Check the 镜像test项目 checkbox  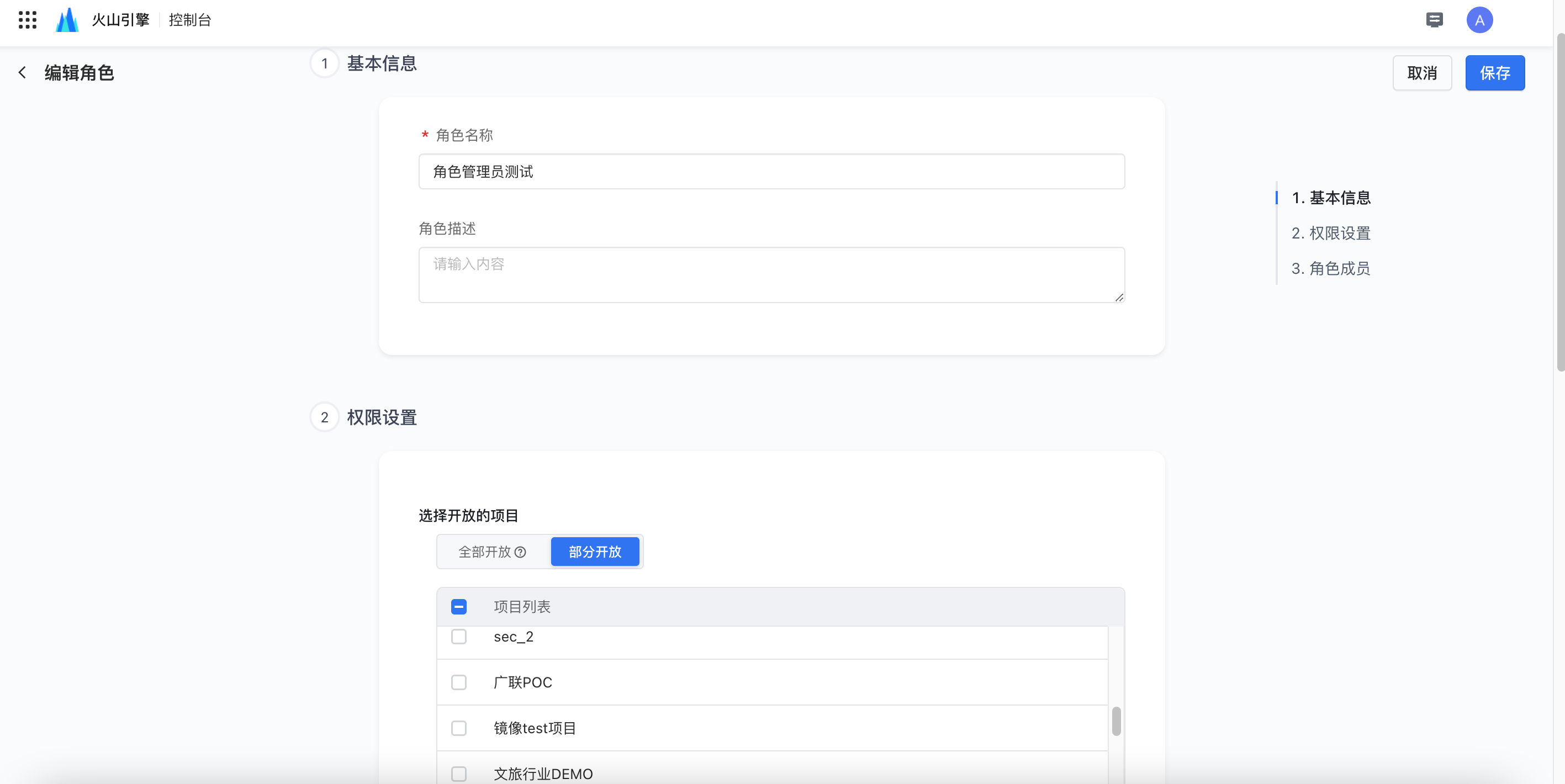point(459,728)
